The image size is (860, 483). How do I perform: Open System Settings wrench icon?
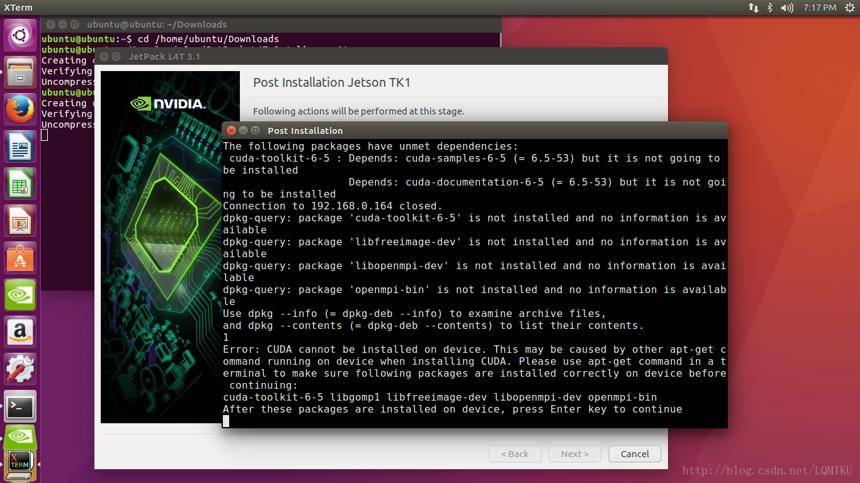[x=20, y=369]
